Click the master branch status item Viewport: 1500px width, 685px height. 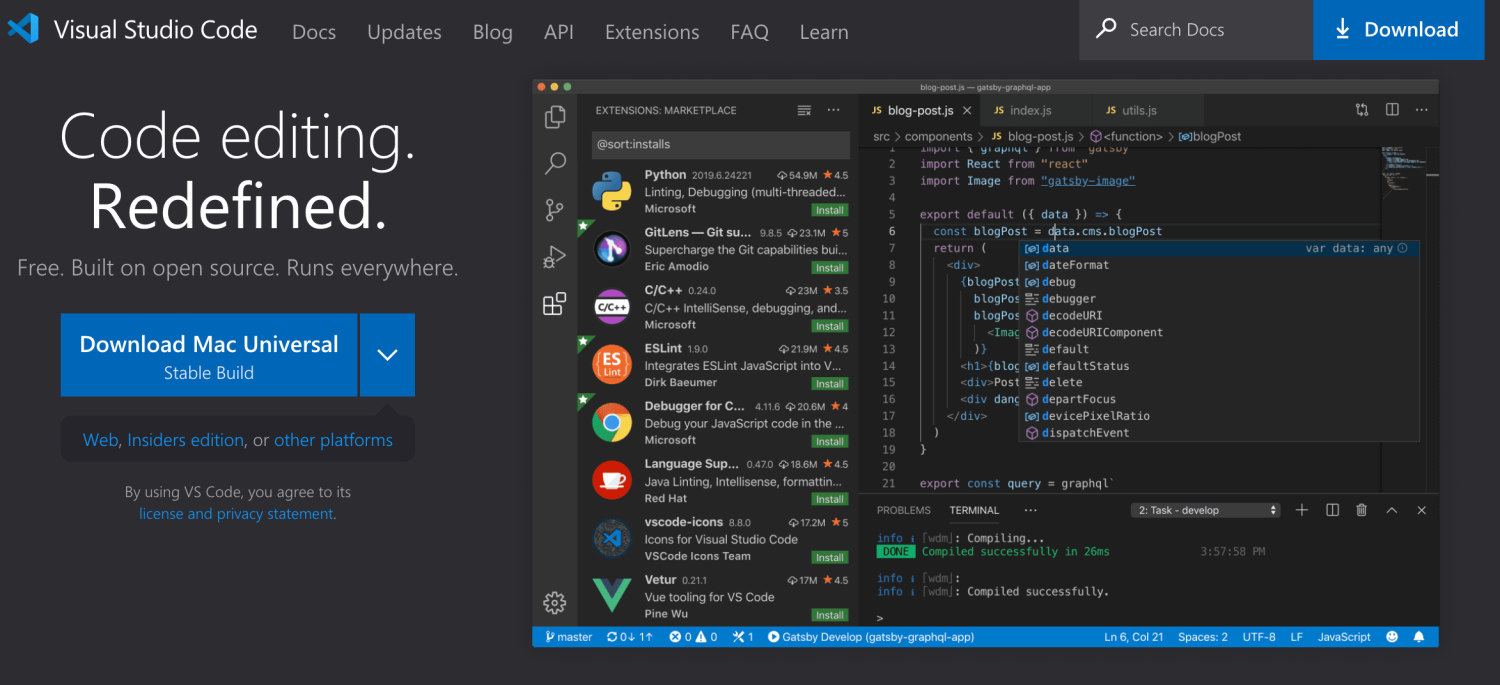coord(568,637)
